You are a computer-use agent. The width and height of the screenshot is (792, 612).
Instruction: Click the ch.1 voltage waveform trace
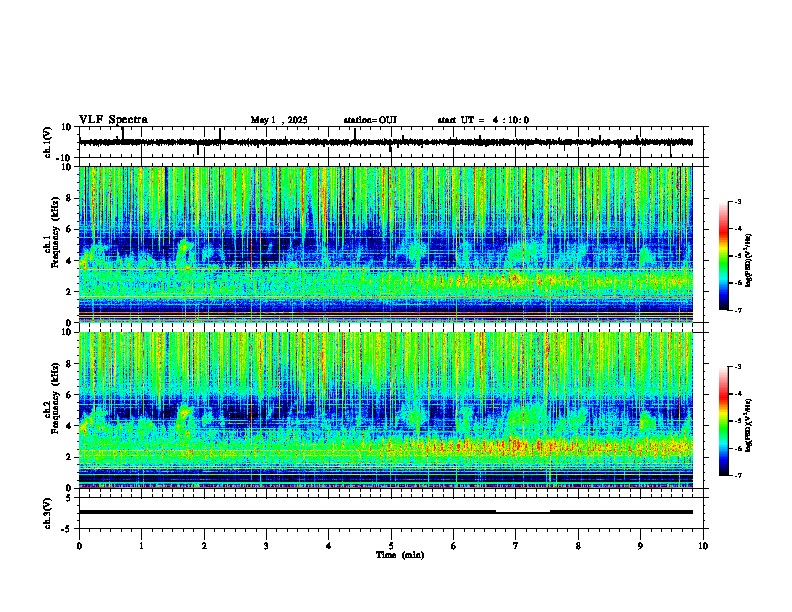[x=386, y=142]
